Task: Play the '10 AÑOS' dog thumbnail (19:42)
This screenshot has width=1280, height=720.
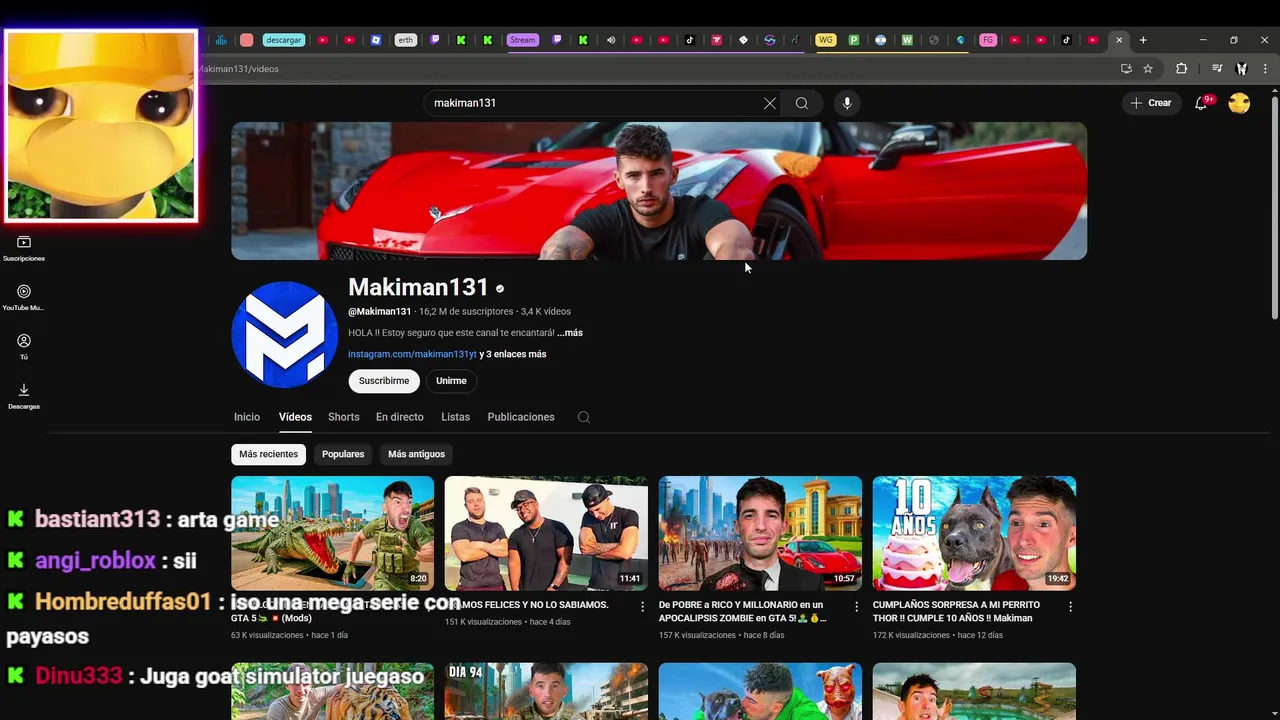Action: 974,533
